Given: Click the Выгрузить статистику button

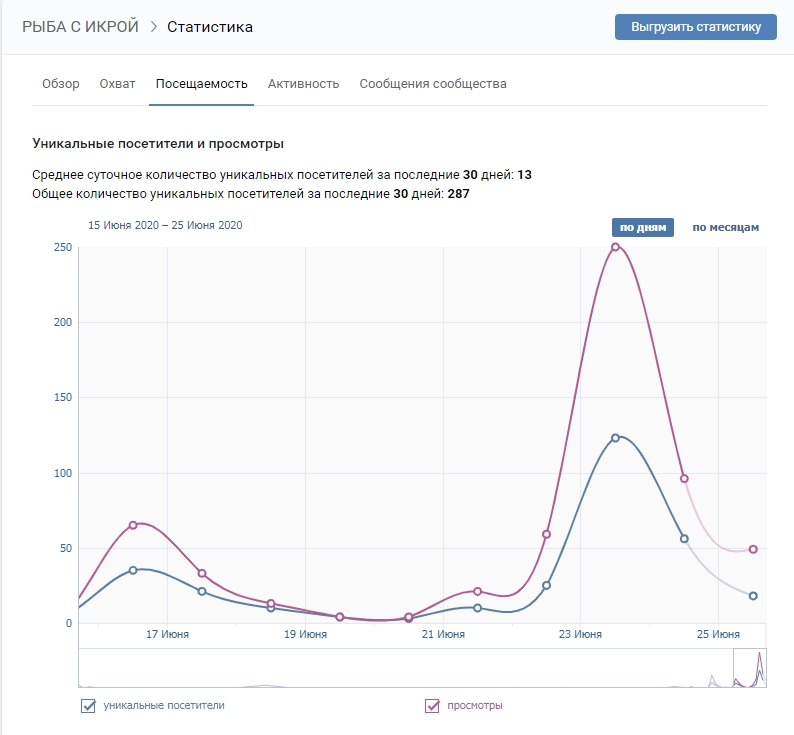Looking at the screenshot, I should 695,27.
